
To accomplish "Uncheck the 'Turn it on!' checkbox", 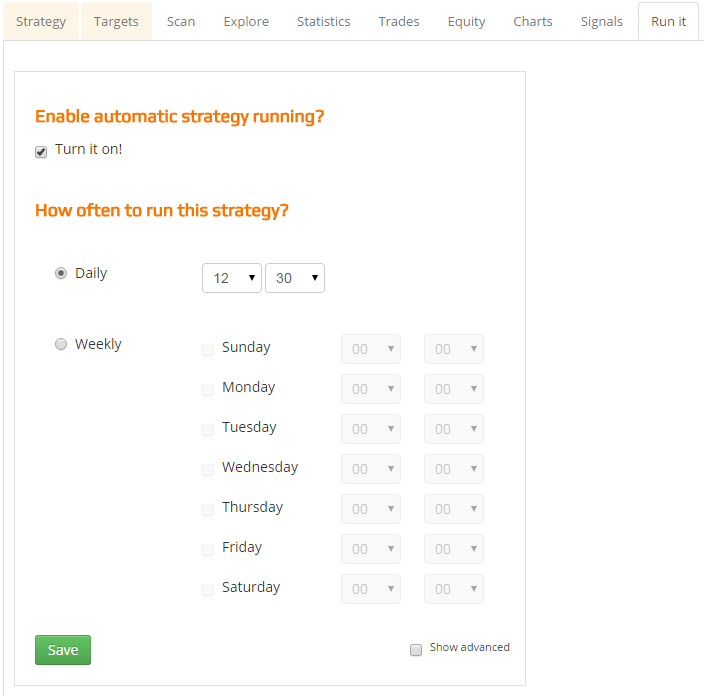I will (41, 152).
